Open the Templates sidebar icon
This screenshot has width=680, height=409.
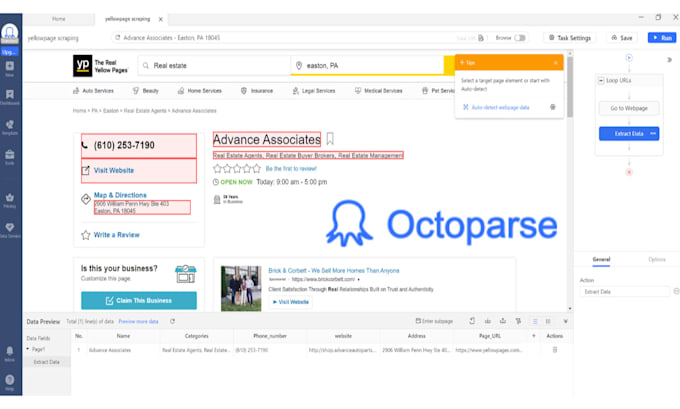pos(10,127)
